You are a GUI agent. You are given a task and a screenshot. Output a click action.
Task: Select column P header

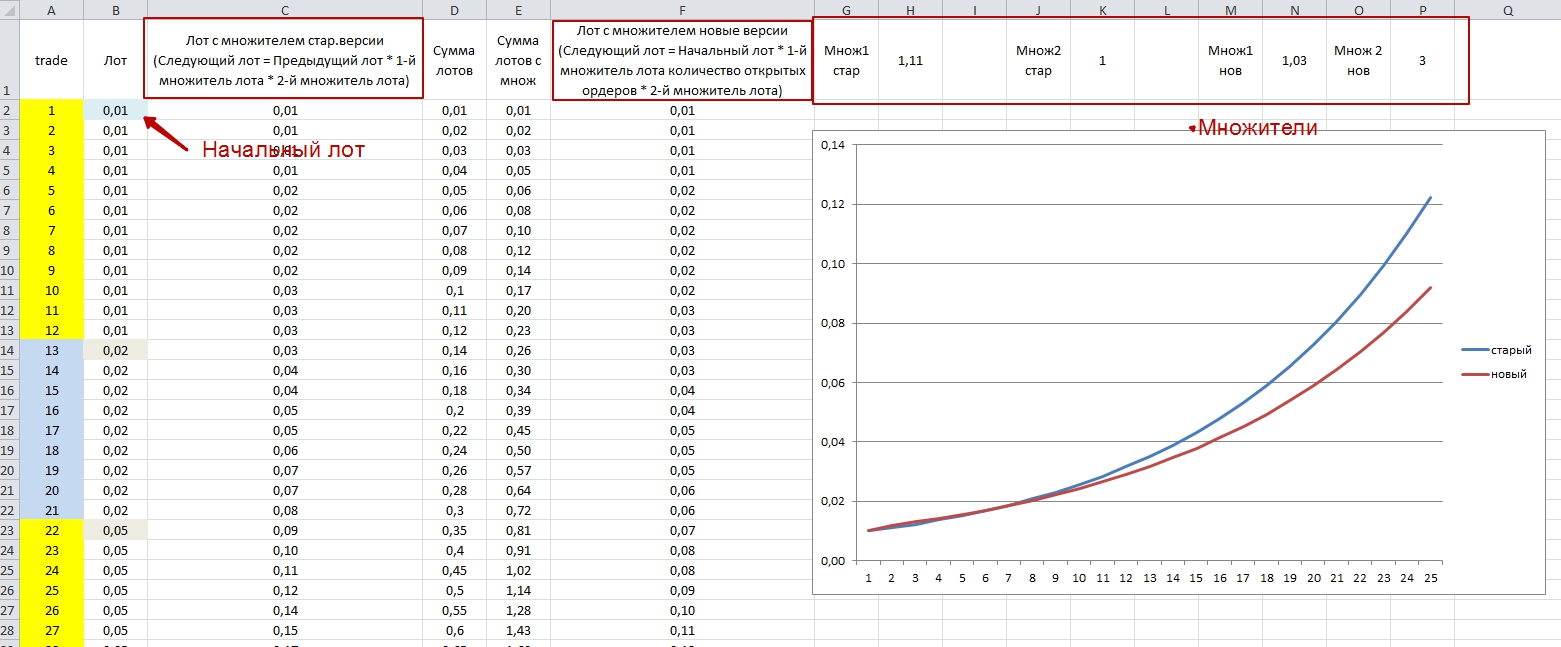[1422, 9]
